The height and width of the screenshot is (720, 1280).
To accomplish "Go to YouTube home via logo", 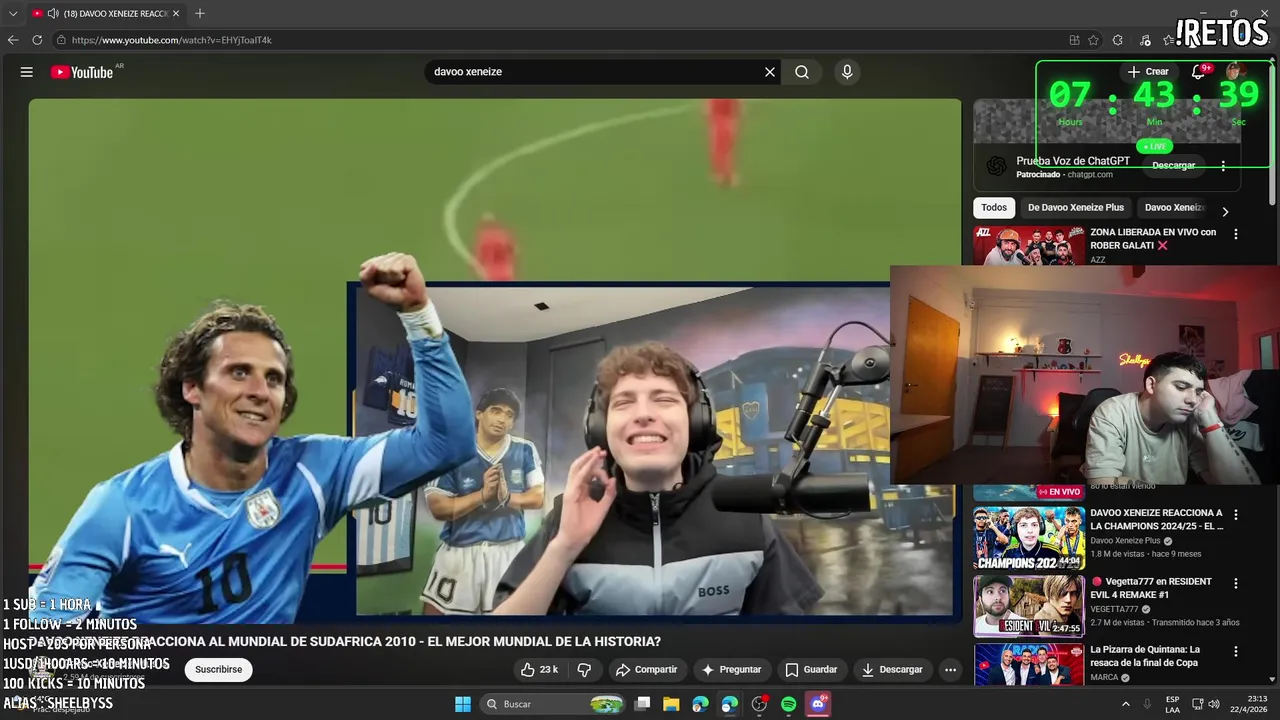I will pyautogui.click(x=82, y=72).
